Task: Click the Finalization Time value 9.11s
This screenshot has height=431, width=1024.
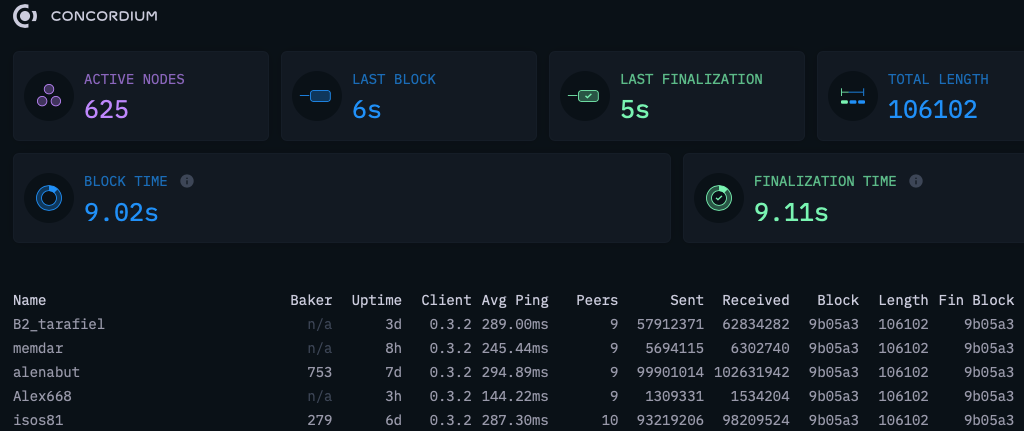Action: point(791,212)
